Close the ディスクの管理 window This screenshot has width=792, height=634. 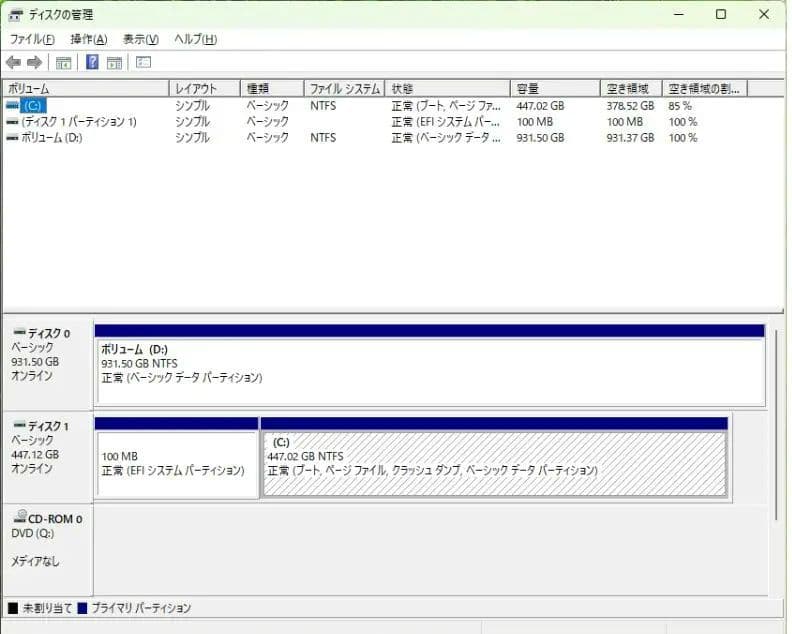(764, 15)
